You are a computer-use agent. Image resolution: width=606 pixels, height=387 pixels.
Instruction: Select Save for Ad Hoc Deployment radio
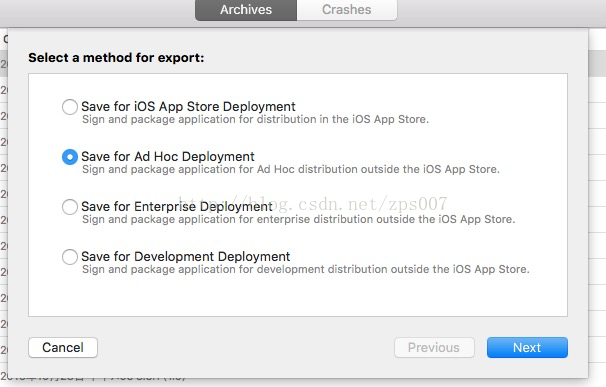tap(70, 157)
